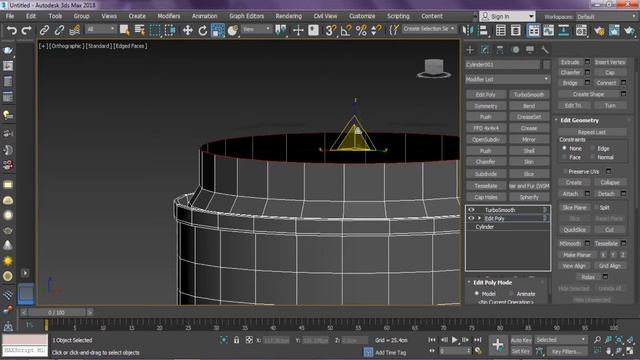Switch to the Motion panel icon
Screen dimensions: 640x360
point(516,50)
